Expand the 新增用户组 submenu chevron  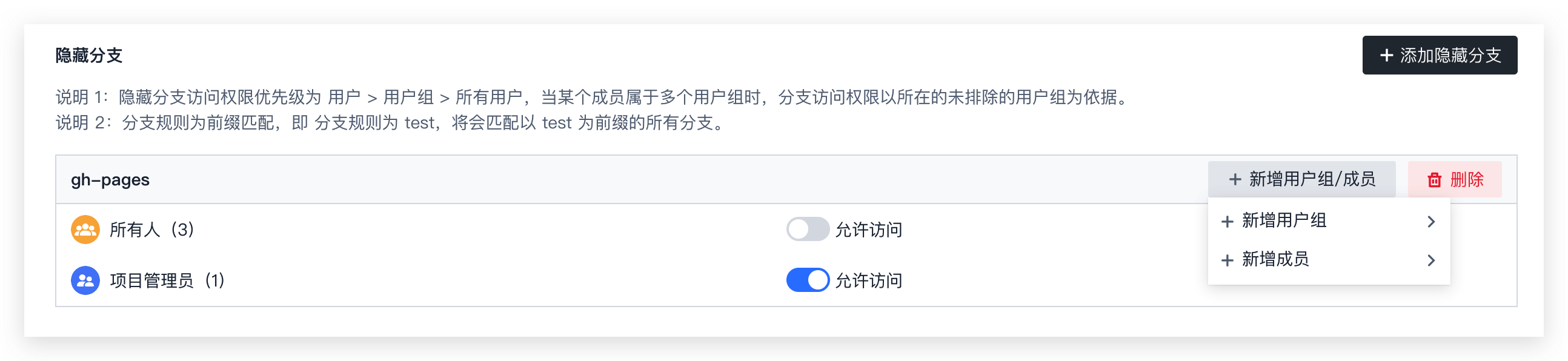pyautogui.click(x=1431, y=222)
